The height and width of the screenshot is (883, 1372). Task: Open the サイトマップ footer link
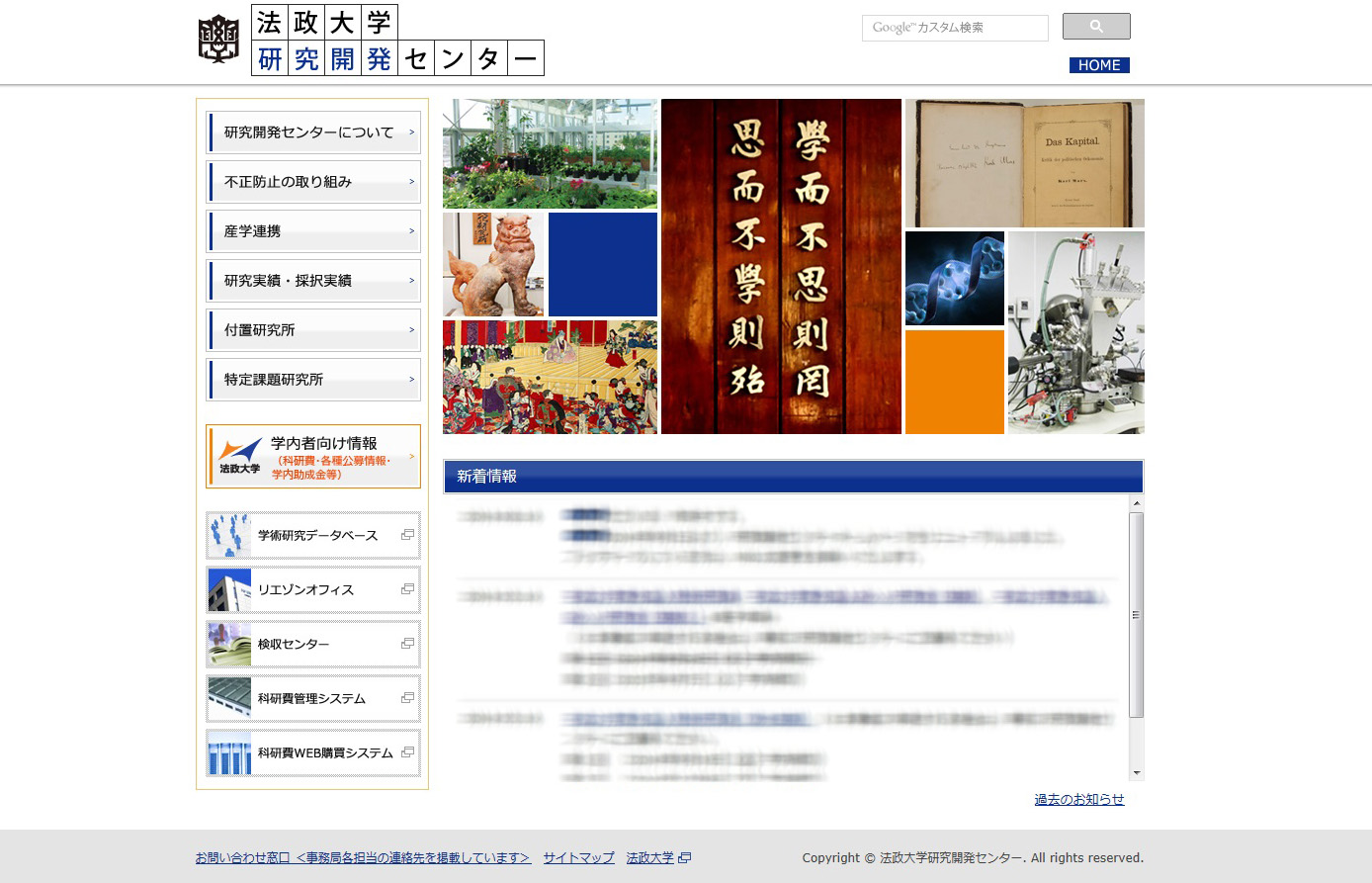578,857
